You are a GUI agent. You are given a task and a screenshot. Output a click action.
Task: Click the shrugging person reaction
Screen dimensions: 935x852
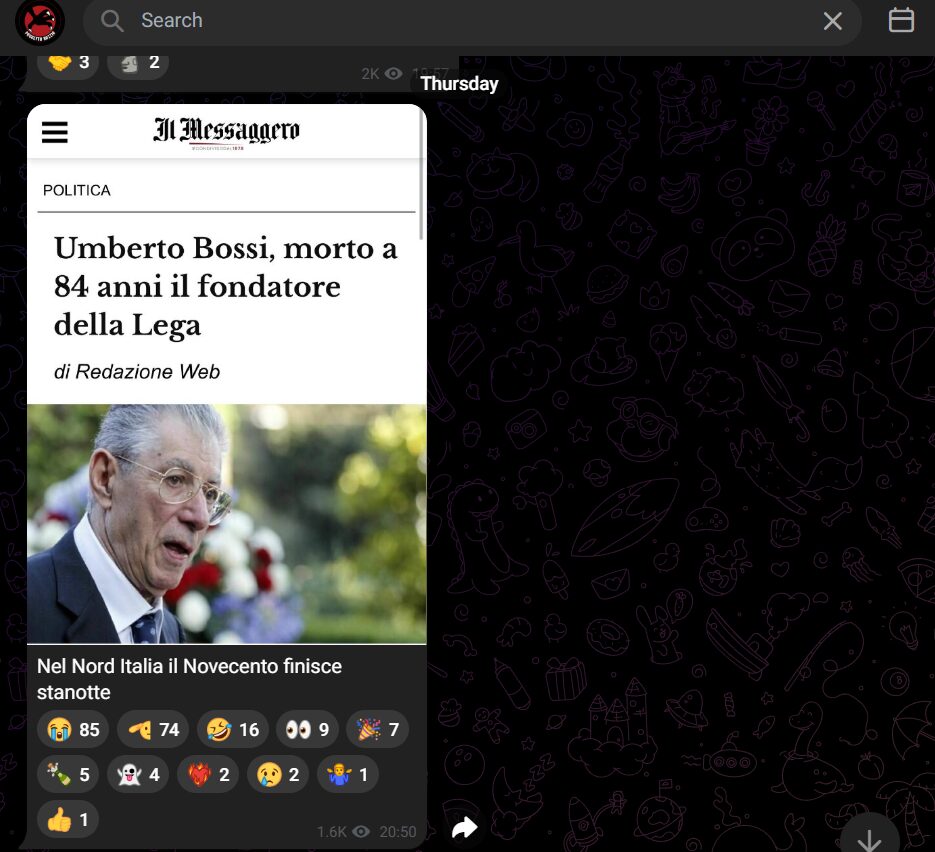[348, 775]
